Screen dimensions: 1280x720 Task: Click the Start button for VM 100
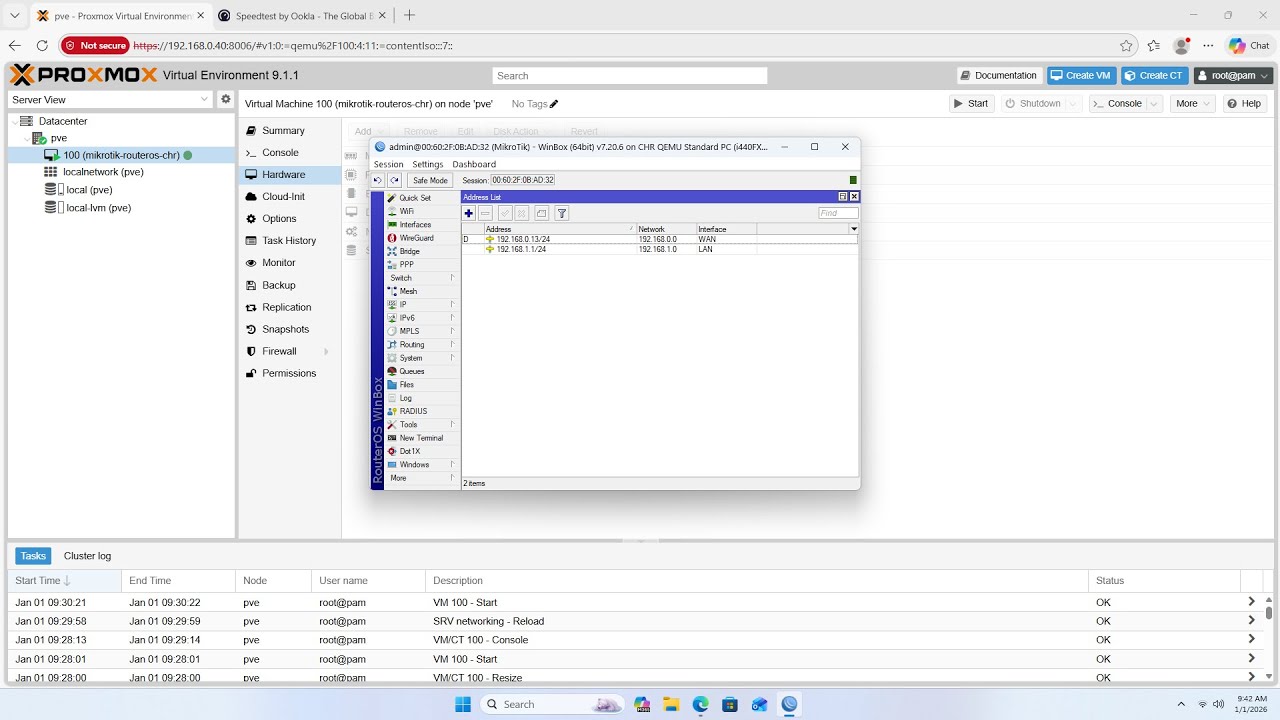tap(971, 104)
